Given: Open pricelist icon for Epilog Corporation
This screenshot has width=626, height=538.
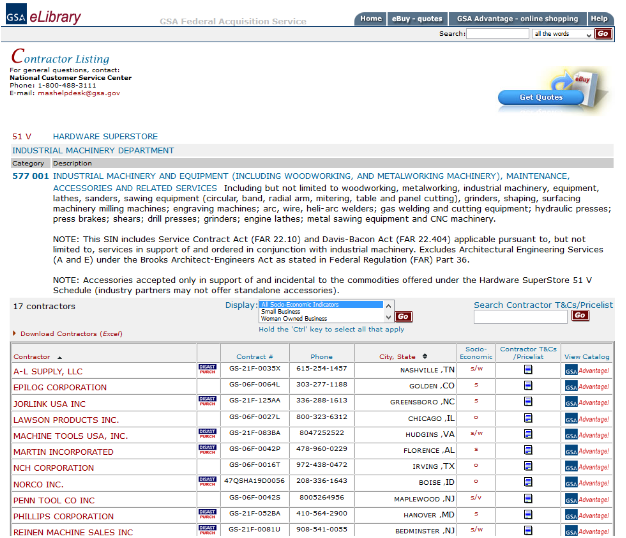Looking at the screenshot, I should click(x=528, y=386).
